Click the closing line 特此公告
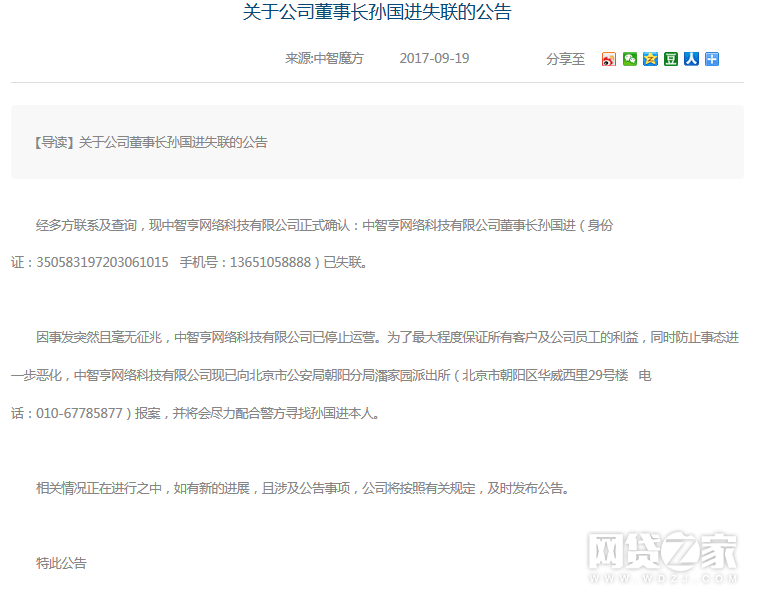 61,563
